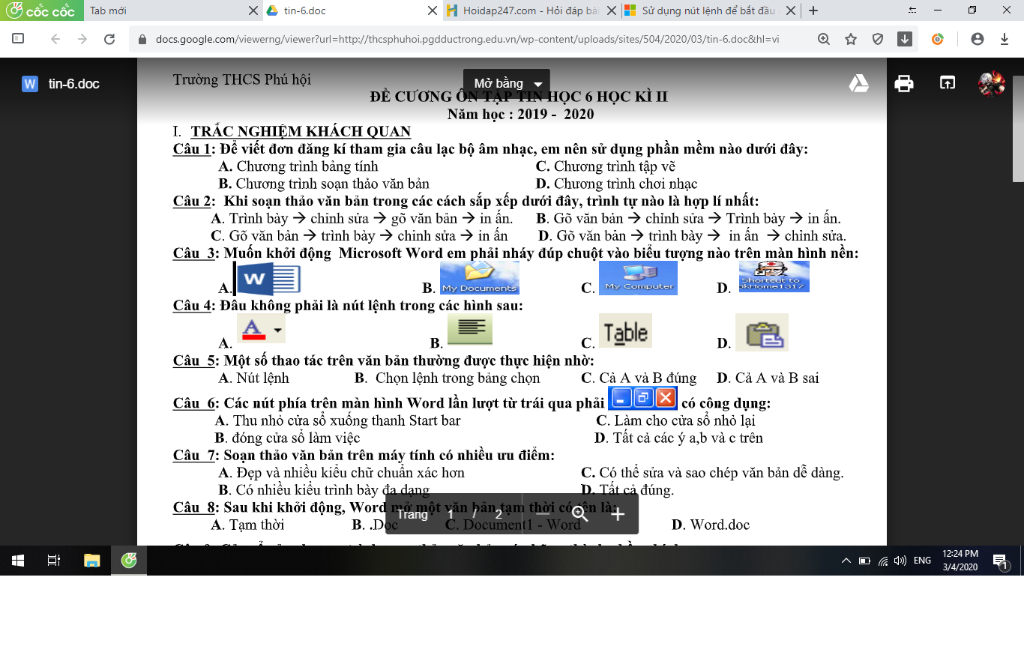Go forward to next page

click(82, 39)
